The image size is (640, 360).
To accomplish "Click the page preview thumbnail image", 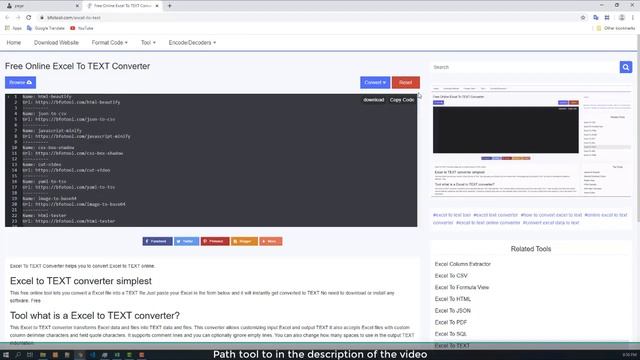I will point(531,141).
